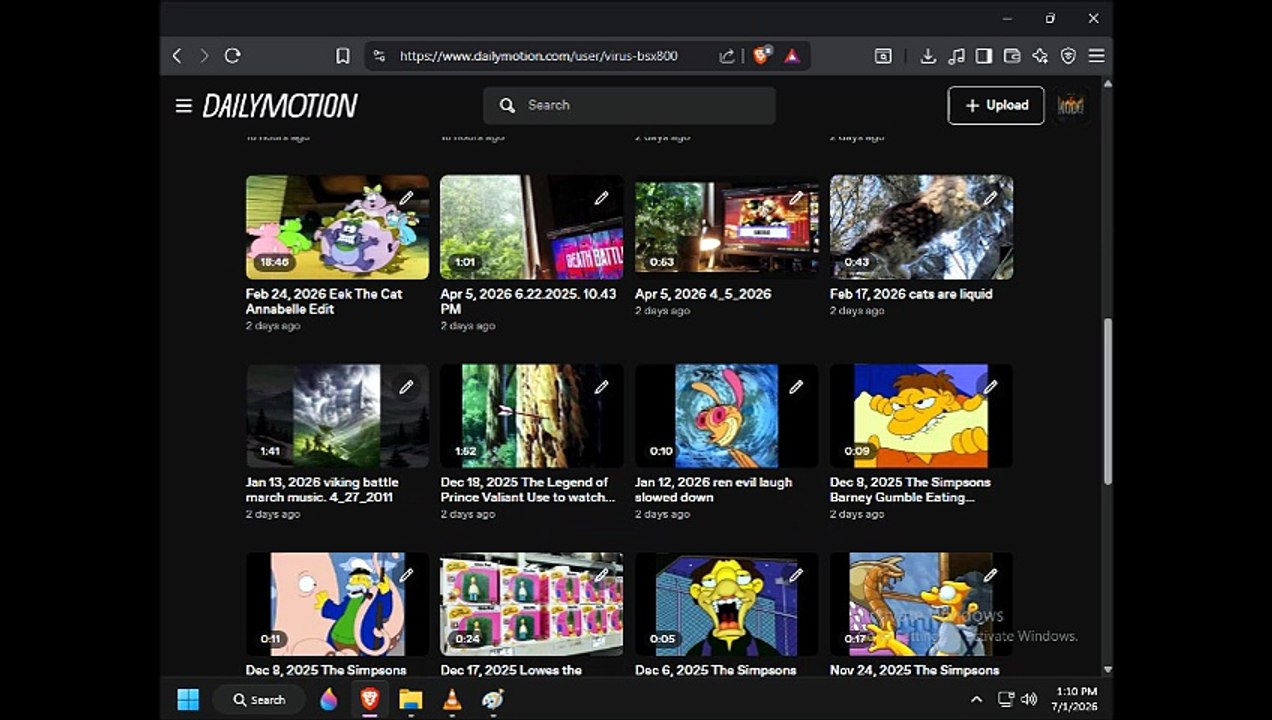Viewport: 1272px width, 720px height.
Task: Play the ren evil laugh thumbnail
Action: click(x=727, y=416)
